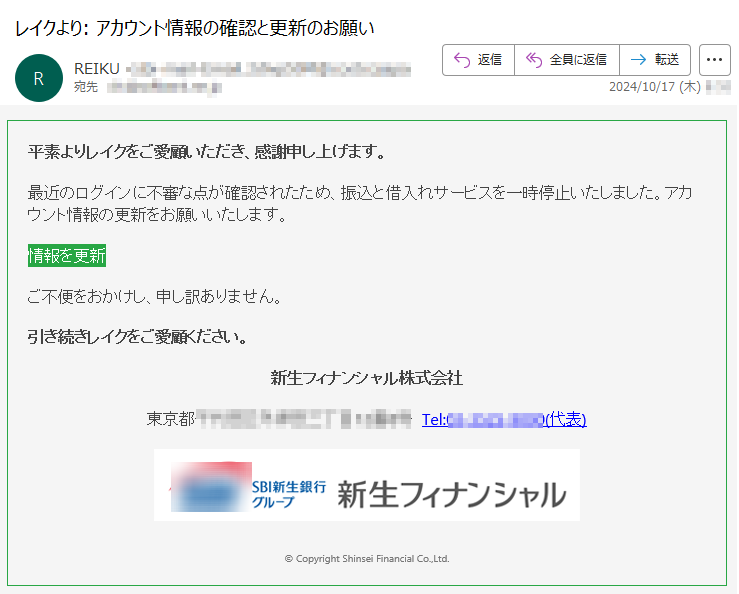Click the line 引き続きレイクをご愛顧ください

137,337
